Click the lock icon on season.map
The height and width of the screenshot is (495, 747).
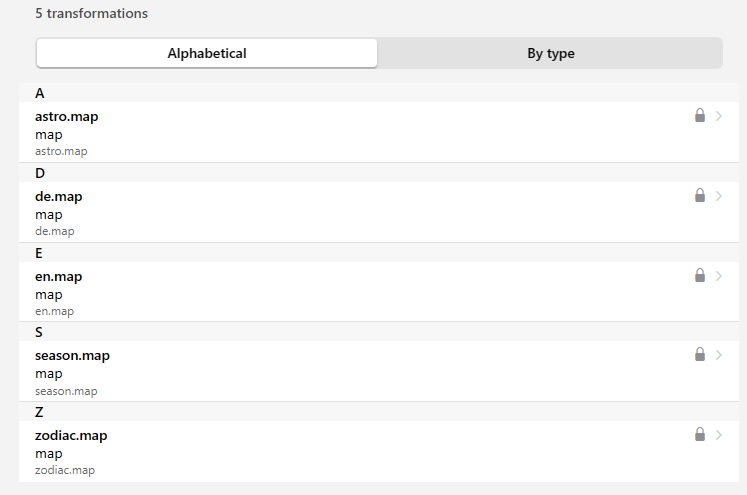(x=700, y=355)
